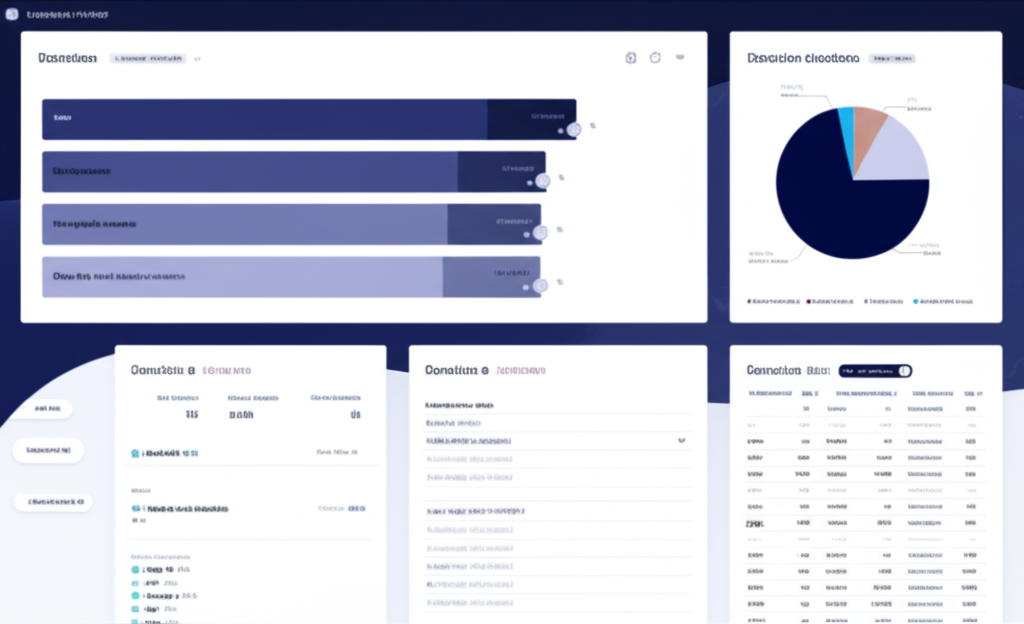Click the teal icon in bottom-left card's second entry
The height and width of the screenshot is (624, 1024).
(136, 509)
